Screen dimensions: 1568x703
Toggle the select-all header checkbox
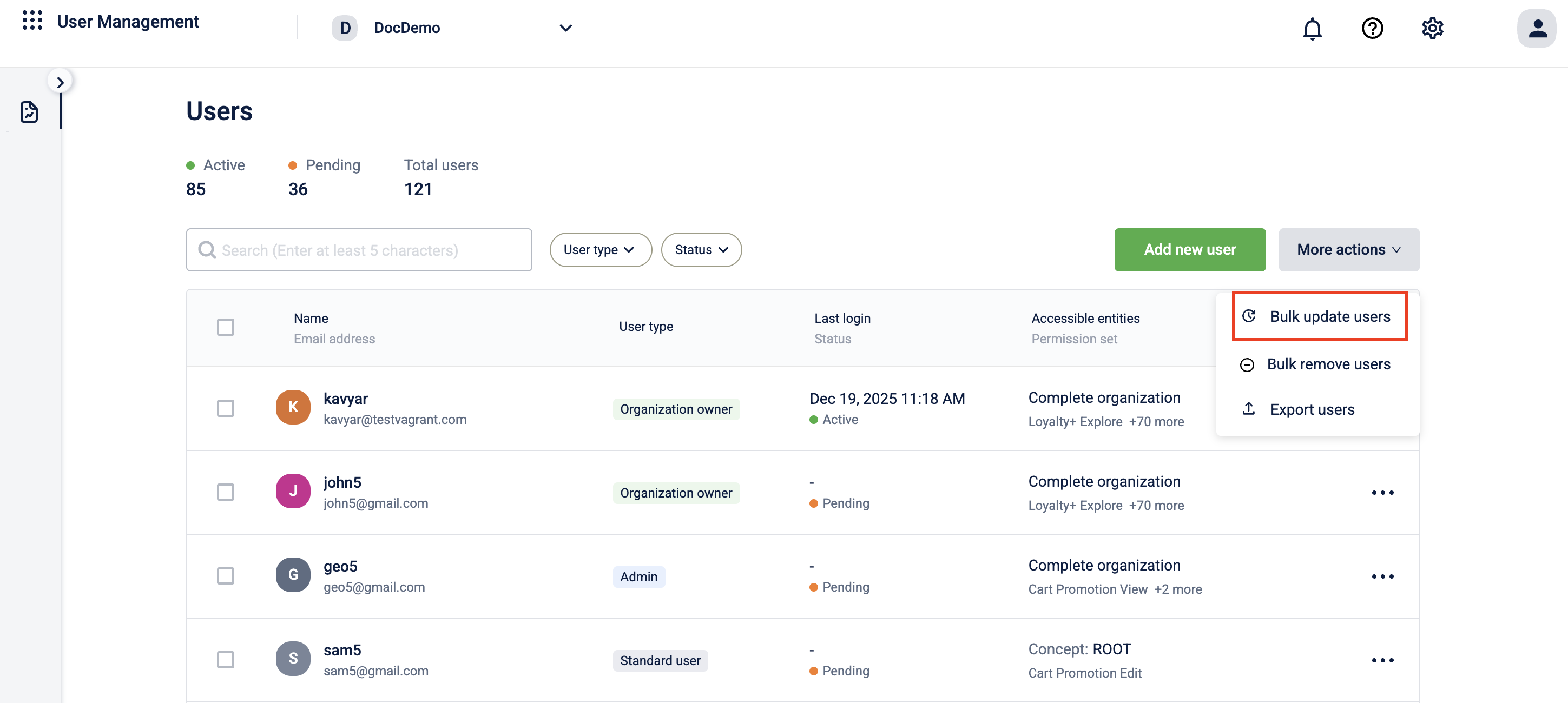225,327
